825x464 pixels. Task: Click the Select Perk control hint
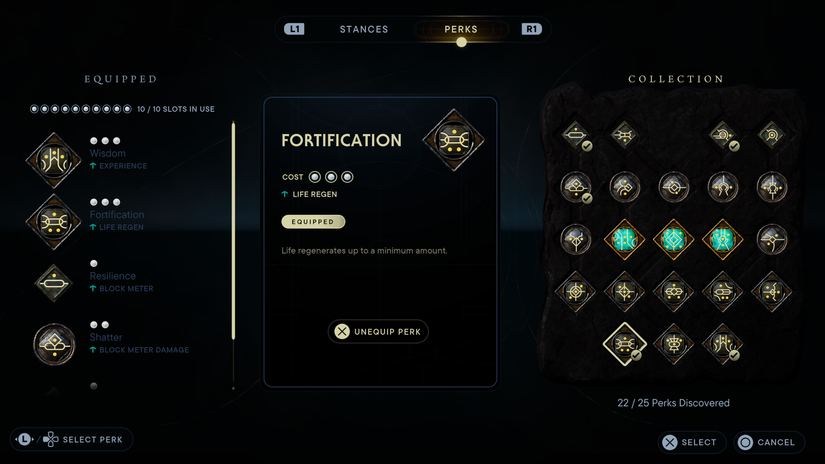click(x=72, y=439)
